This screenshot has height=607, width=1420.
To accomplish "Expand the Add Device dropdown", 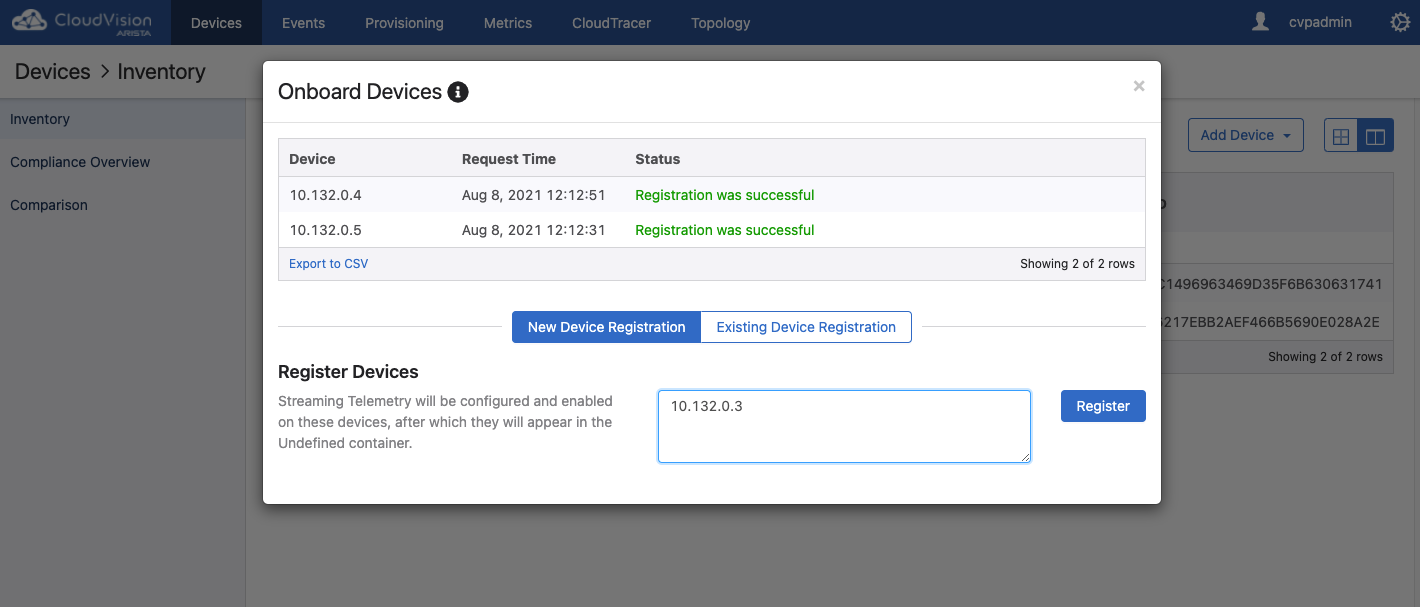I will coord(1245,135).
